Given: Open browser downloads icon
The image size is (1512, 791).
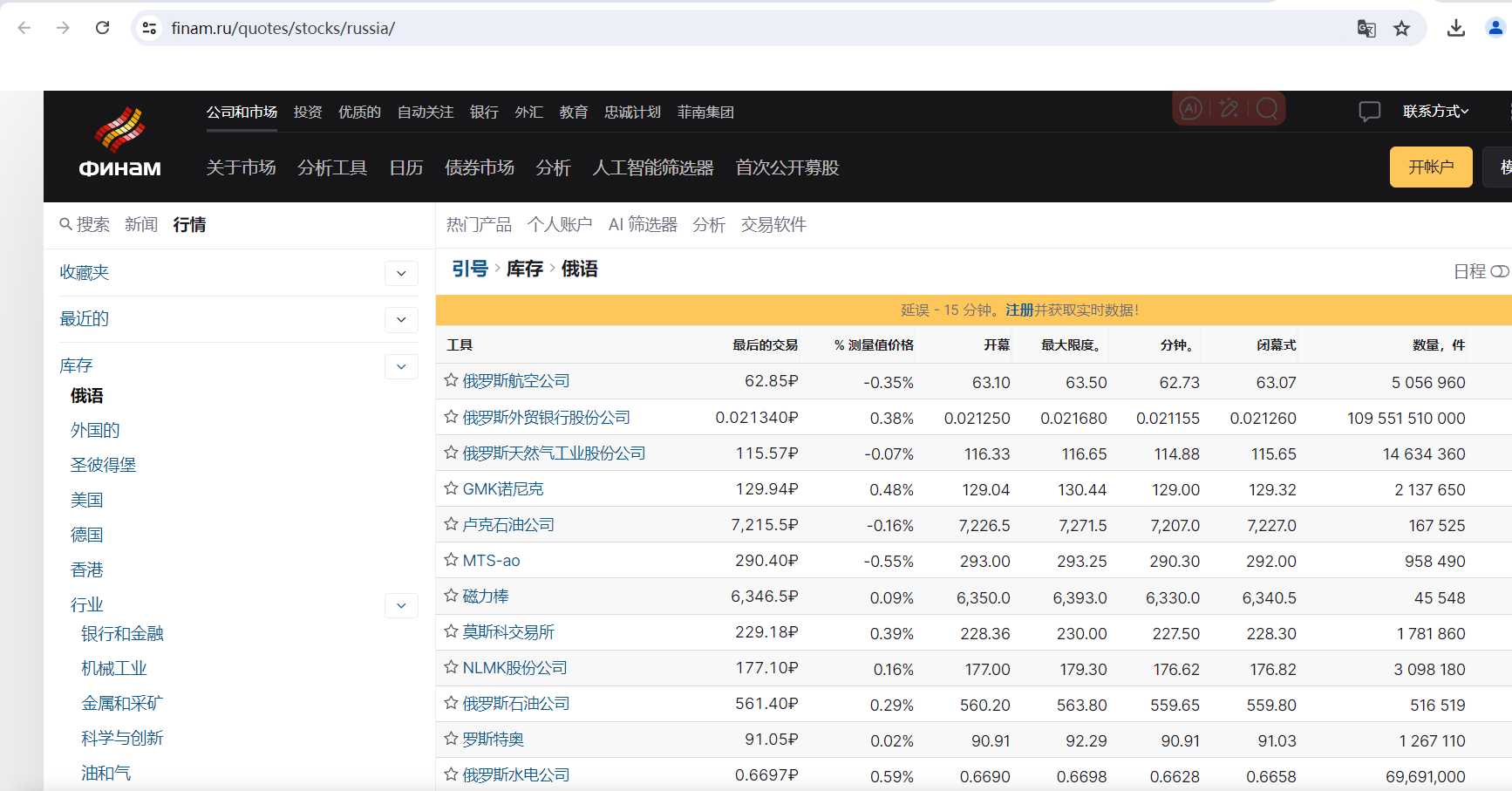Looking at the screenshot, I should click(x=1456, y=29).
